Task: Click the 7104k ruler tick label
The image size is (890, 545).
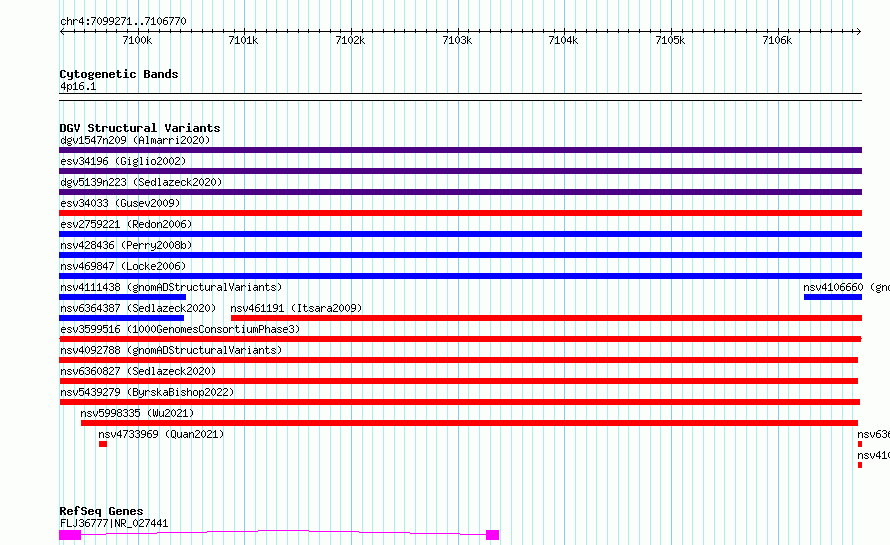Action: 563,40
